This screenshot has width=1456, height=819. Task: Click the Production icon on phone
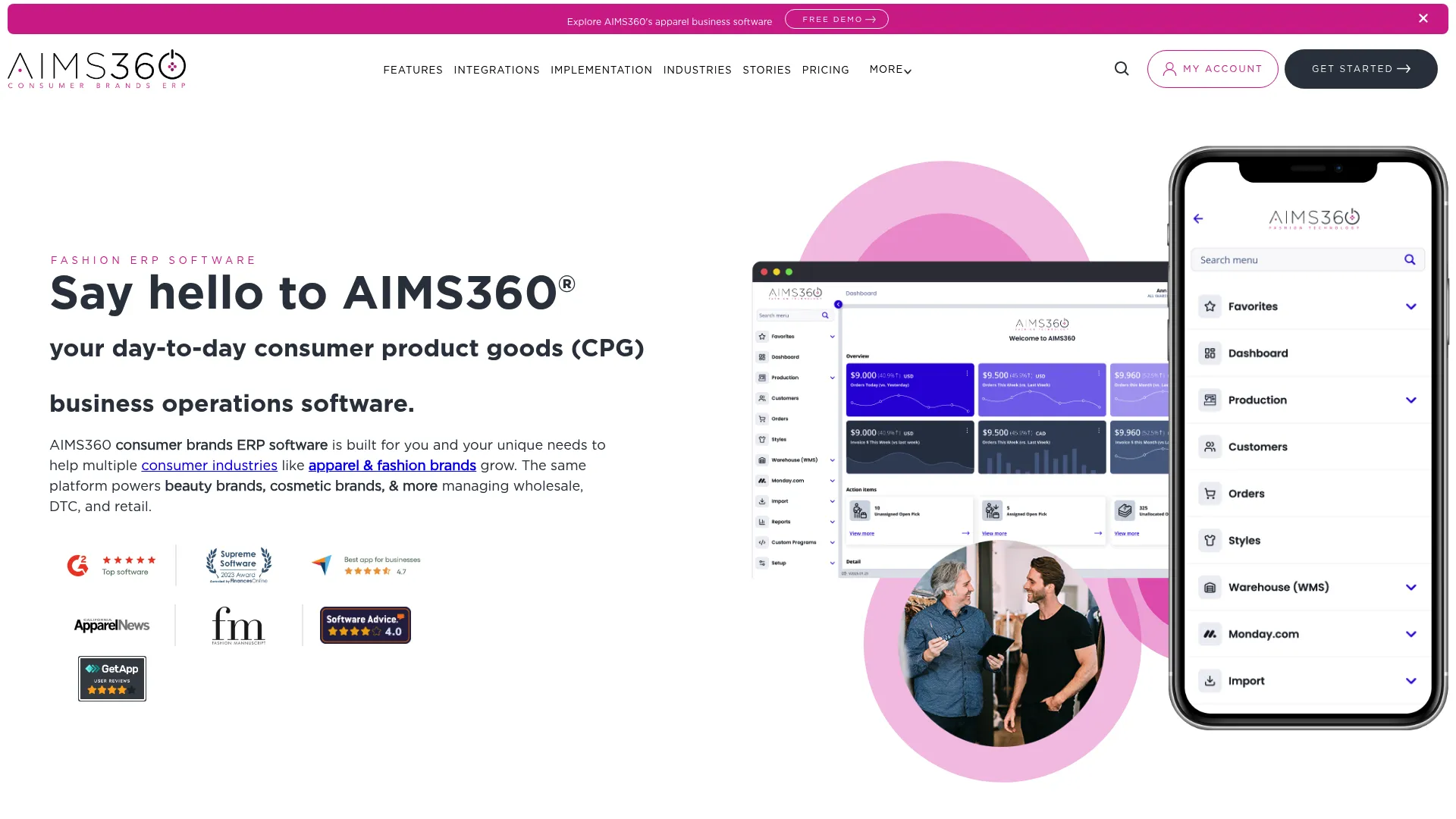pos(1210,400)
